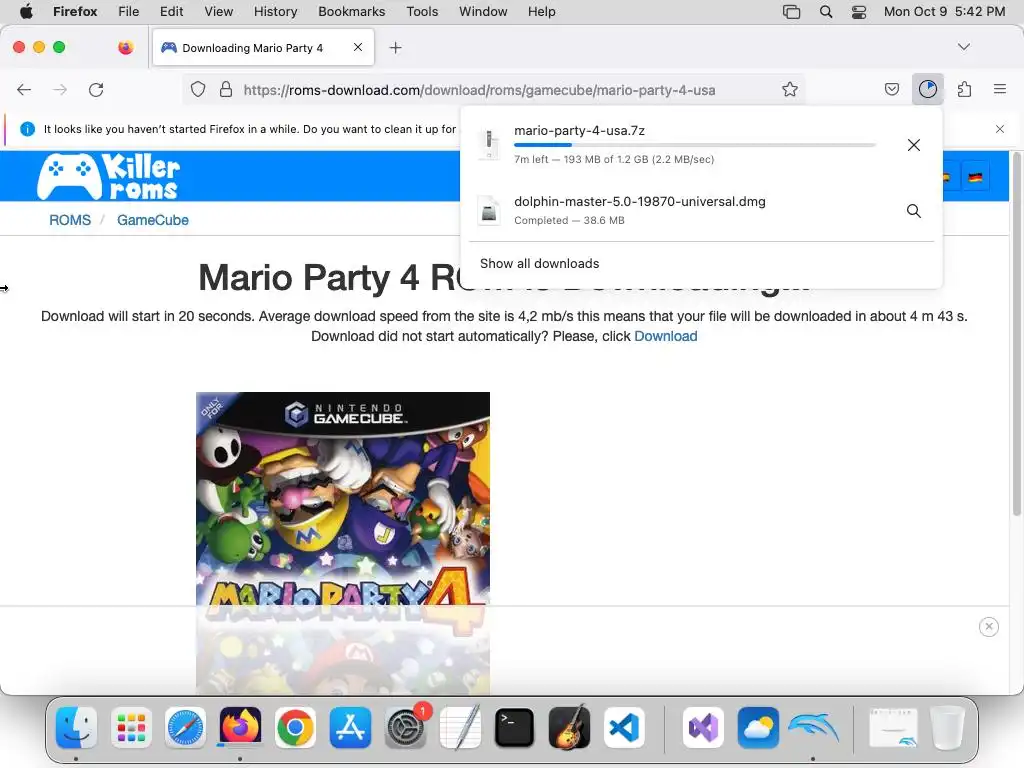This screenshot has height=768, width=1024.
Task: Open the File menu
Action: coord(128,12)
